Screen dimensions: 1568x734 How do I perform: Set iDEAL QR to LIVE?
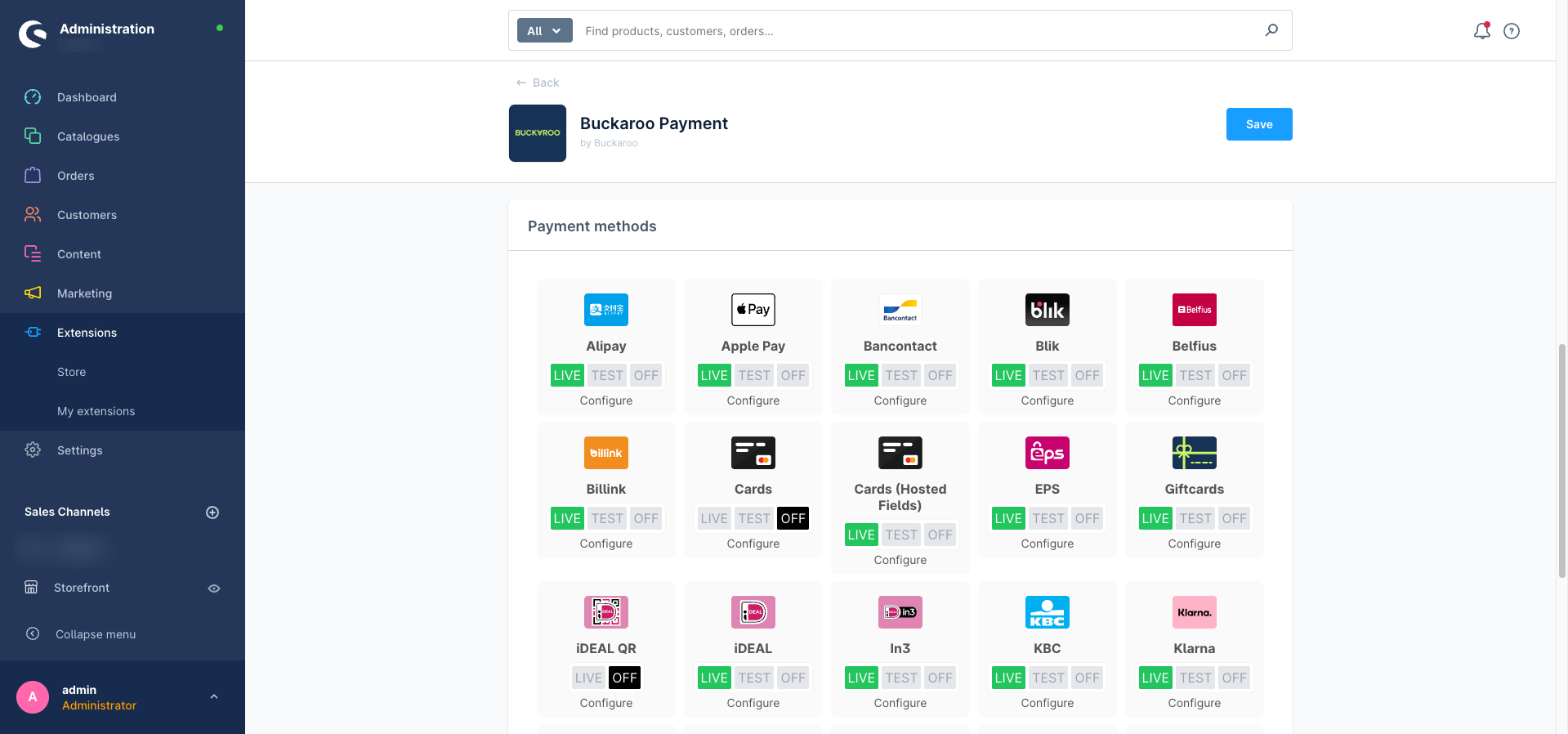588,678
